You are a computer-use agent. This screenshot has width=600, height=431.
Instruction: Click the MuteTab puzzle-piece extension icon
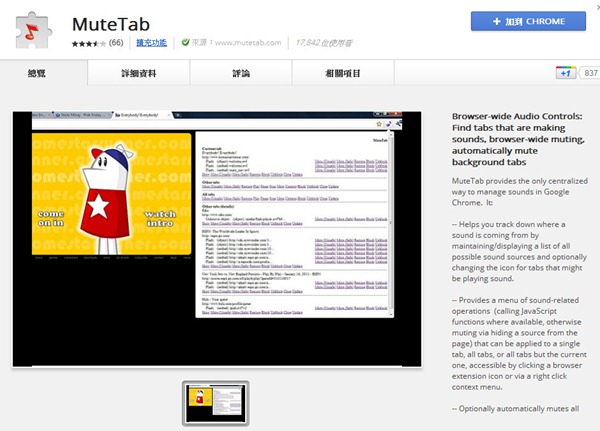(x=33, y=31)
